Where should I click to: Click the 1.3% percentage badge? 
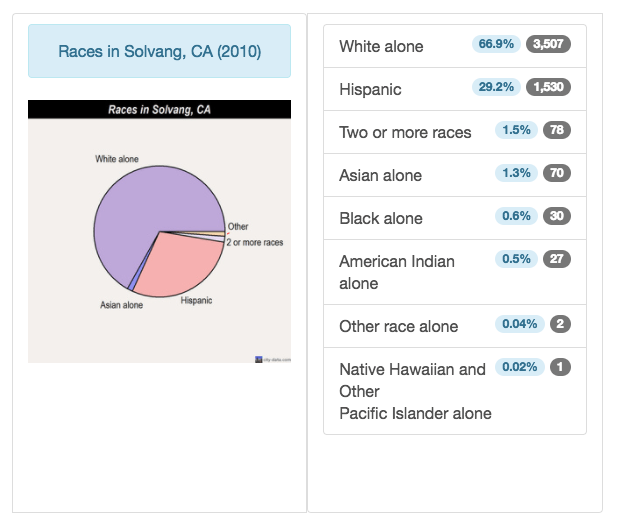coord(515,173)
